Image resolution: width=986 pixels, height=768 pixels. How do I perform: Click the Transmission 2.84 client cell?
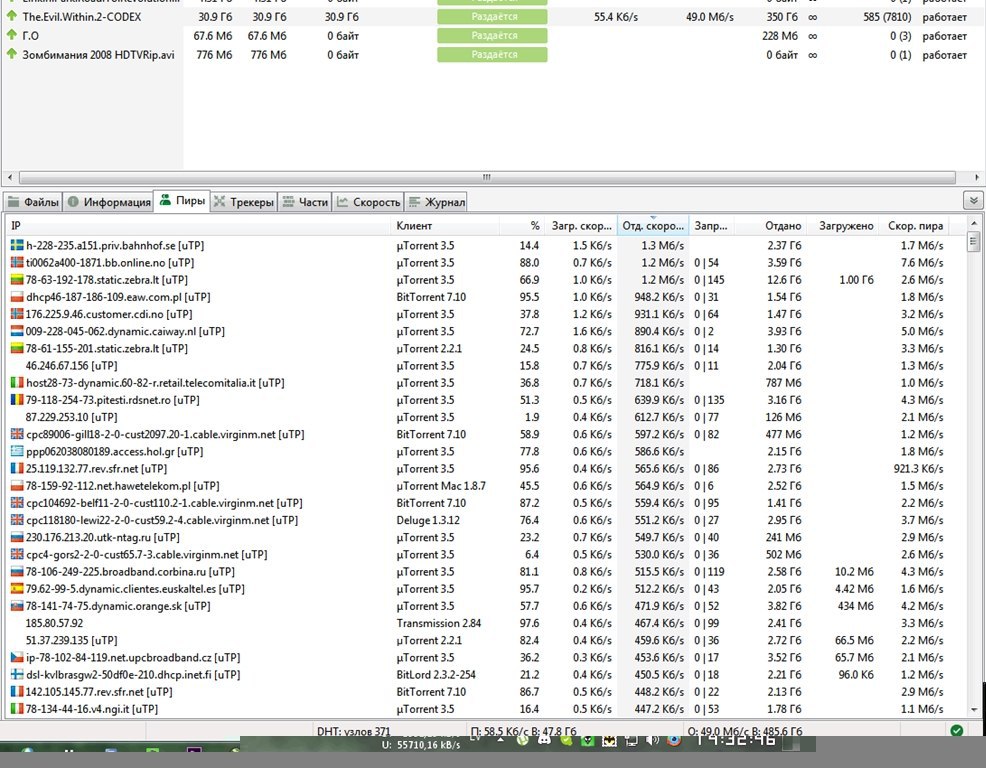coord(438,623)
